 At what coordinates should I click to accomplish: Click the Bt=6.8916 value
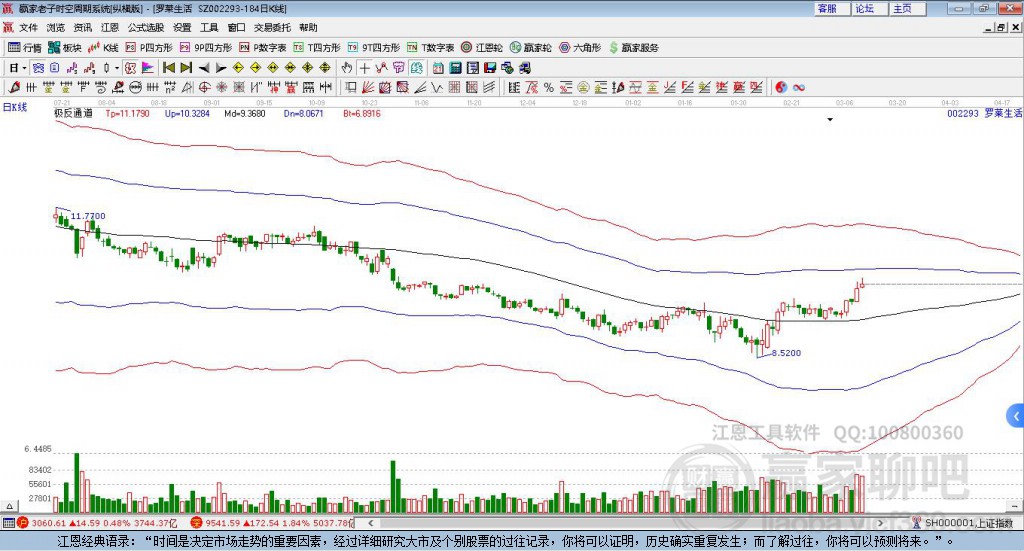[x=362, y=114]
